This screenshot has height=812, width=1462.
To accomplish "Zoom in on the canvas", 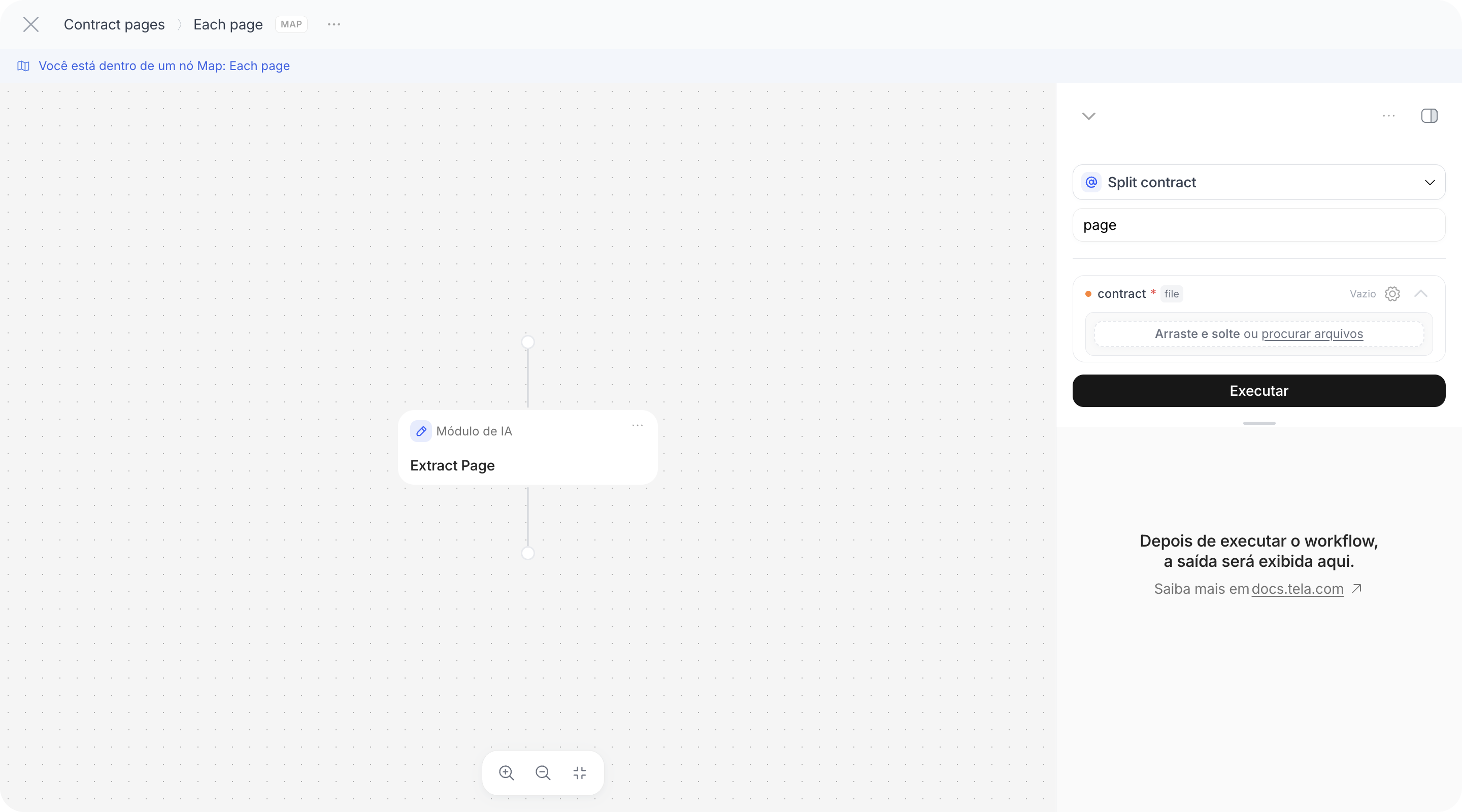I will [x=506, y=773].
